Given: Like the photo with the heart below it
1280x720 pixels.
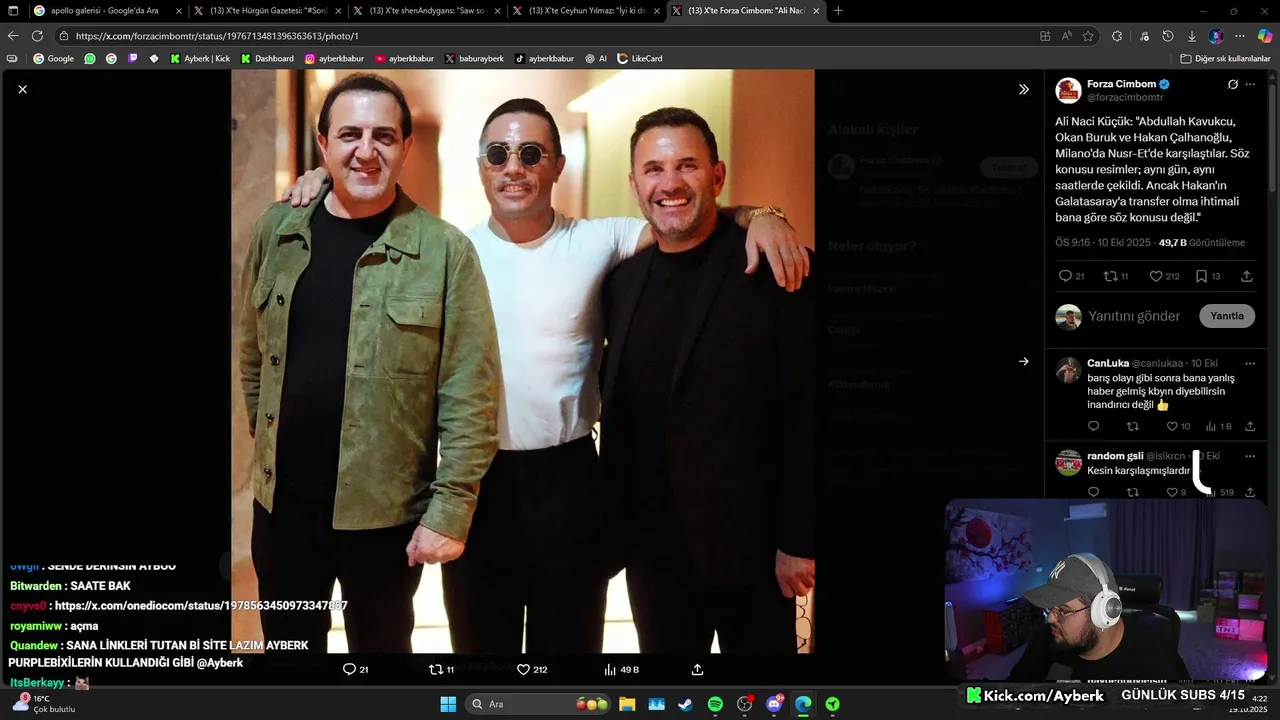Looking at the screenshot, I should 523,669.
